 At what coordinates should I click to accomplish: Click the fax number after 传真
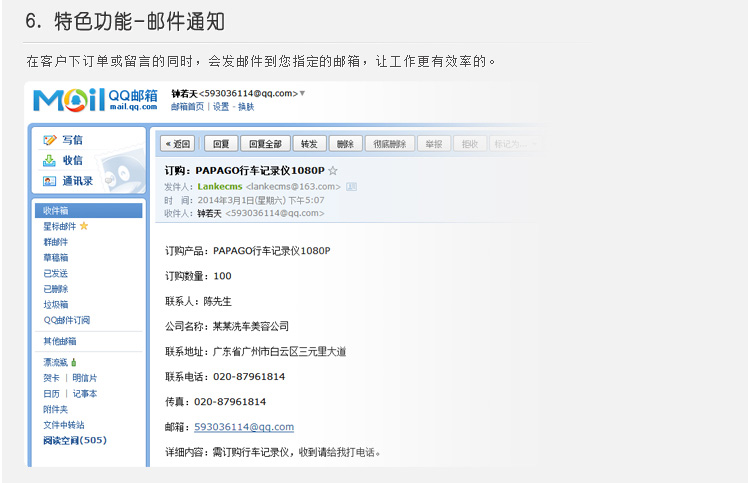tap(230, 402)
